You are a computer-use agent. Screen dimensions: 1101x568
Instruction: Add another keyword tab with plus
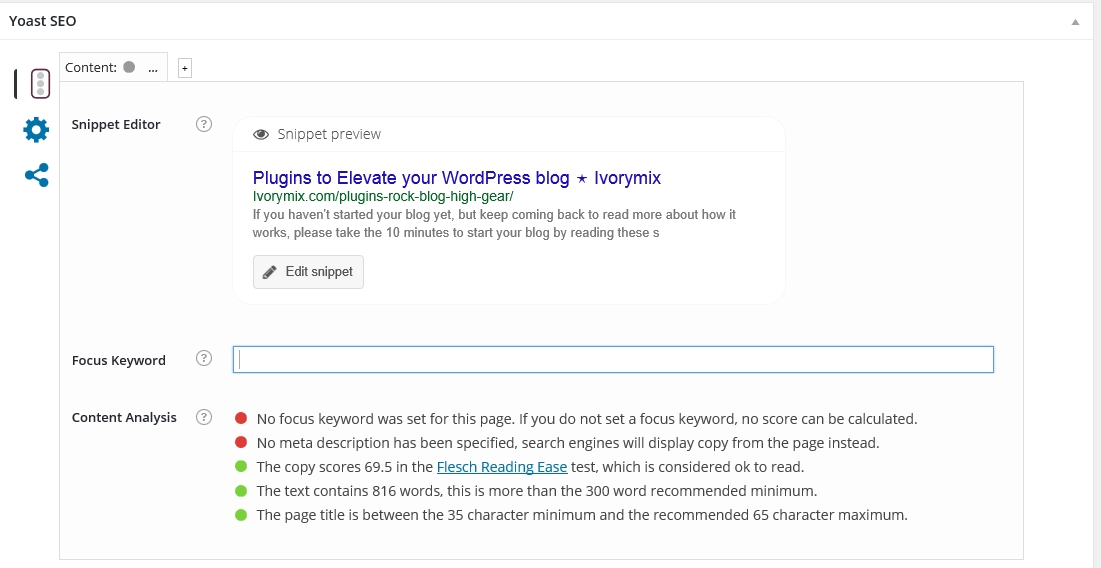[x=185, y=68]
